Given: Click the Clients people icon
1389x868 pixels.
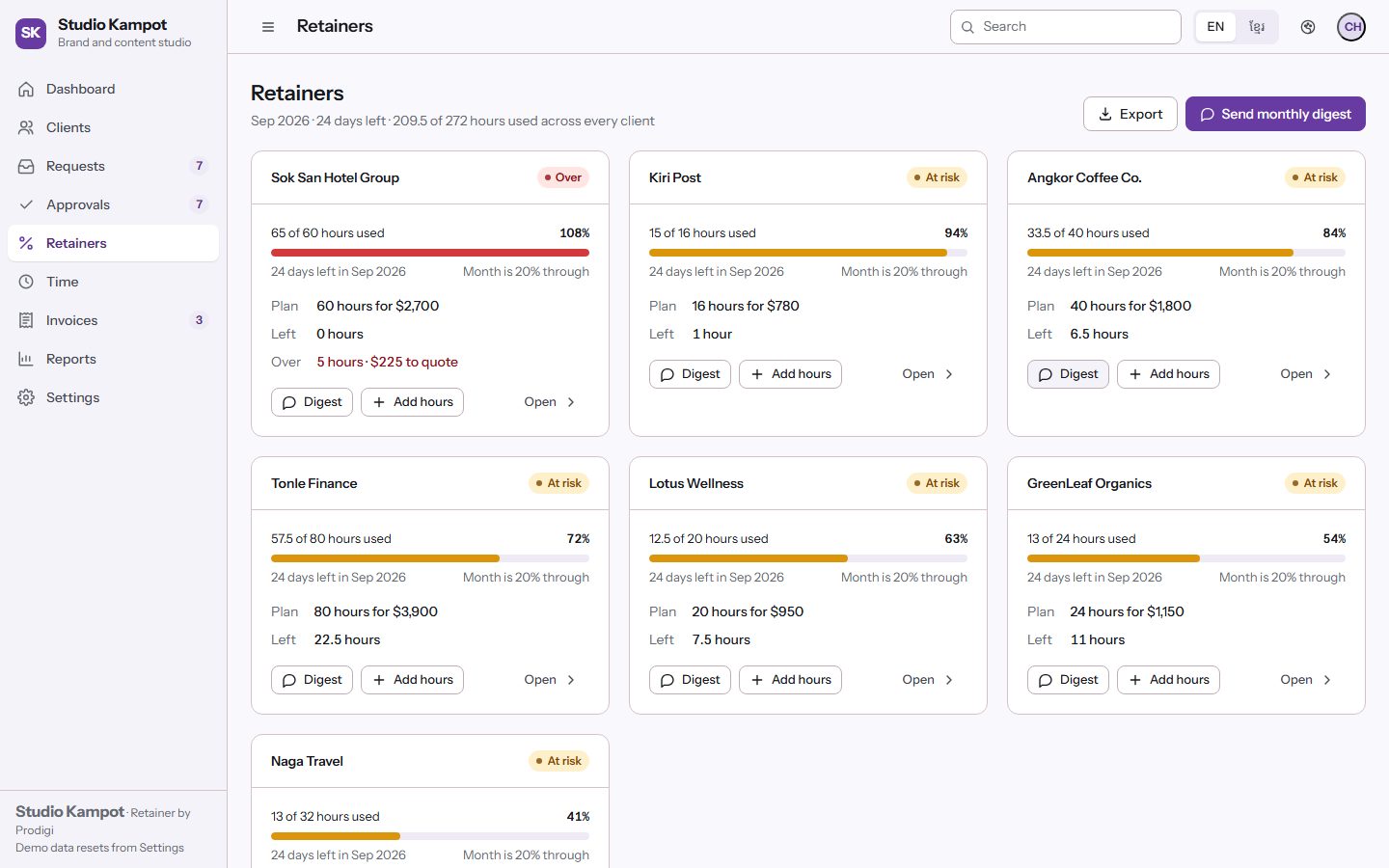Looking at the screenshot, I should pos(26,127).
